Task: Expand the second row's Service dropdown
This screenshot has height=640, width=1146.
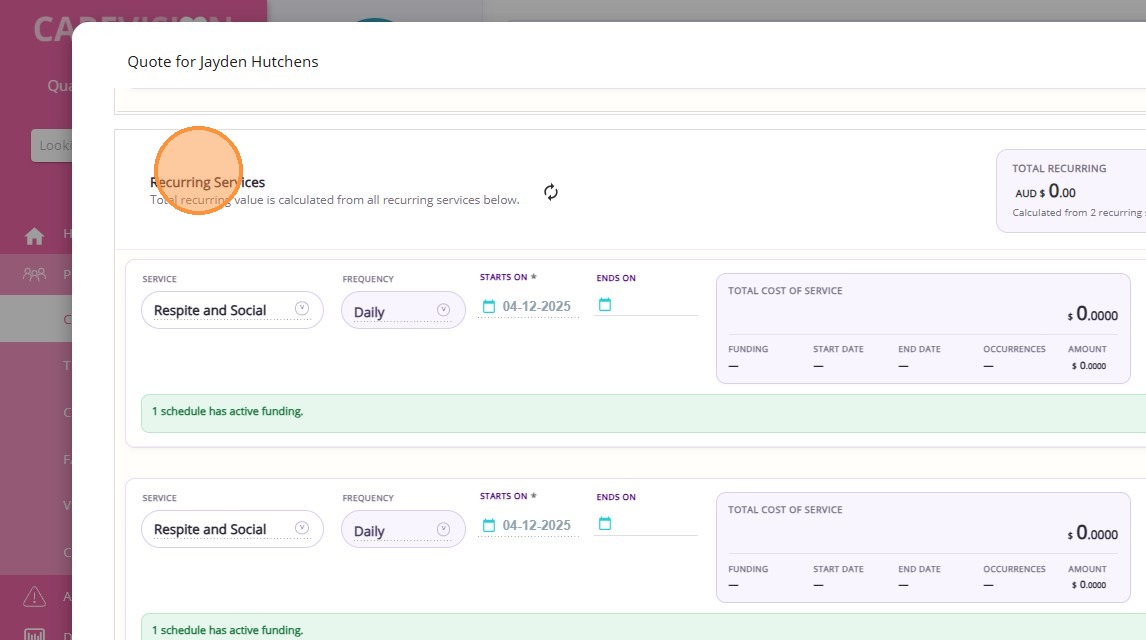Action: click(x=302, y=528)
